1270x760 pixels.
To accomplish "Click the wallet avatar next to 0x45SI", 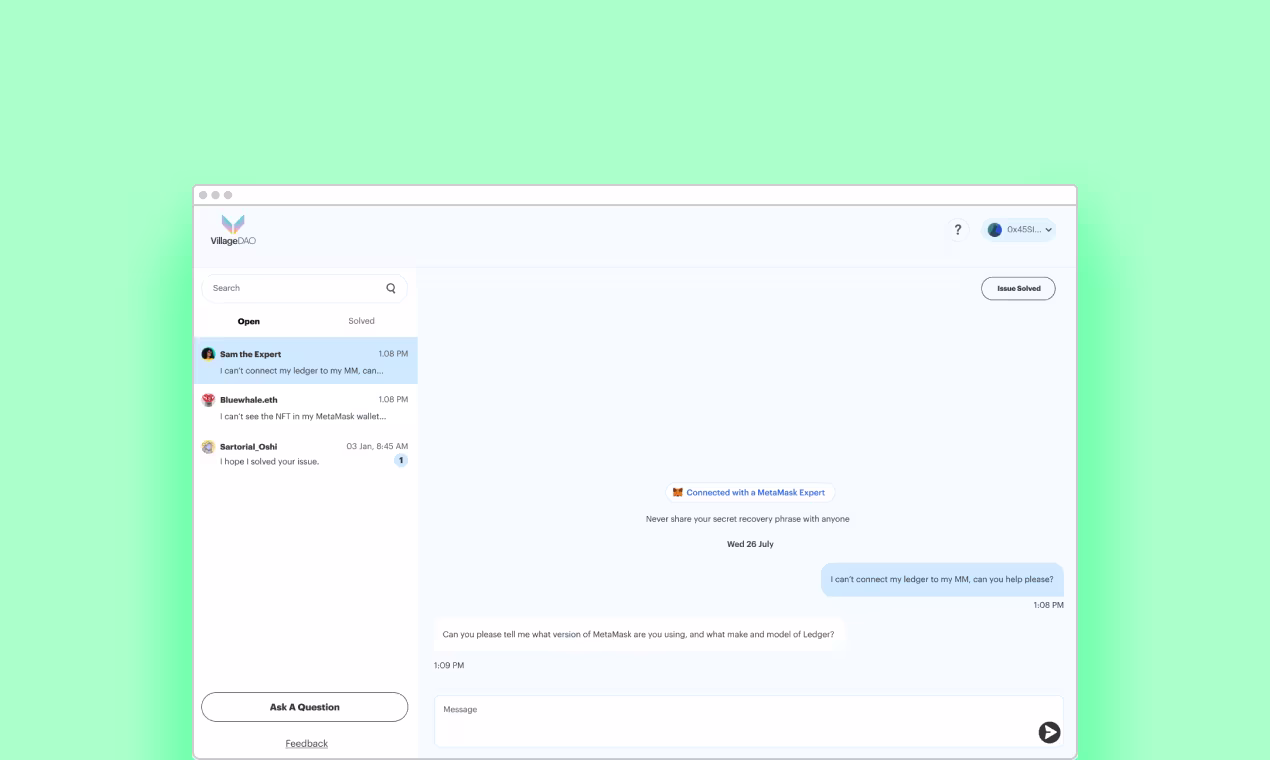I will (x=995, y=230).
